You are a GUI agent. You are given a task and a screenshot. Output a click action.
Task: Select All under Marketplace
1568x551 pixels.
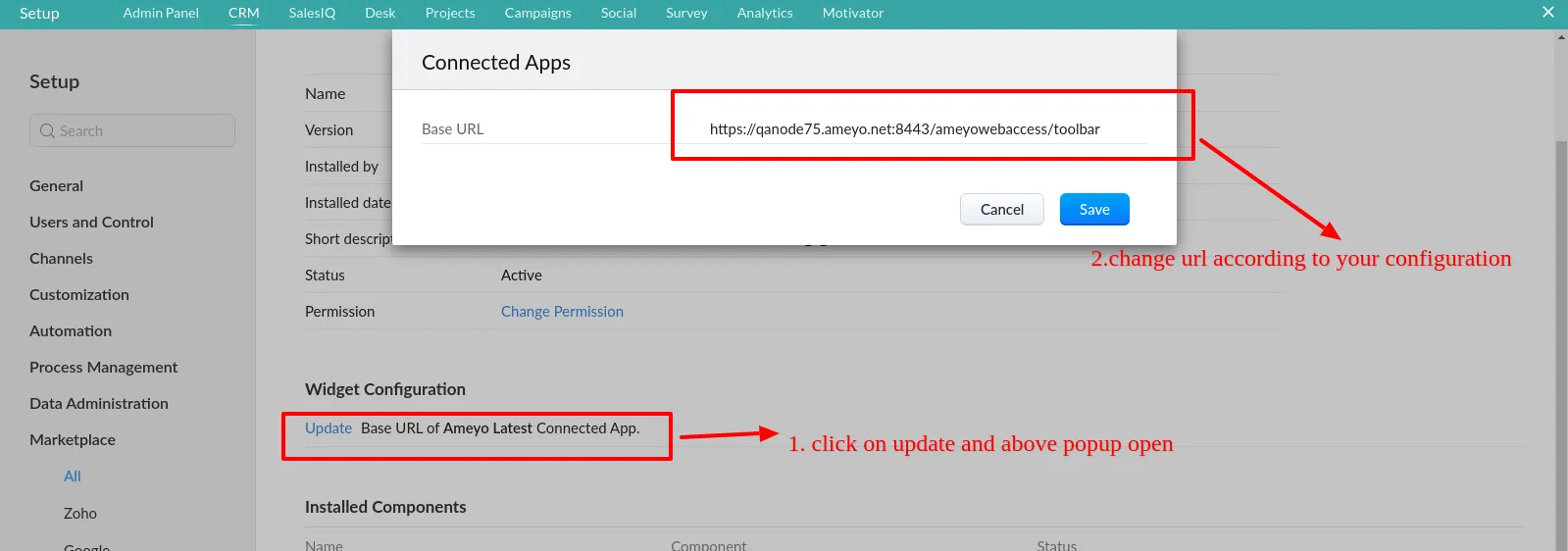click(x=73, y=476)
